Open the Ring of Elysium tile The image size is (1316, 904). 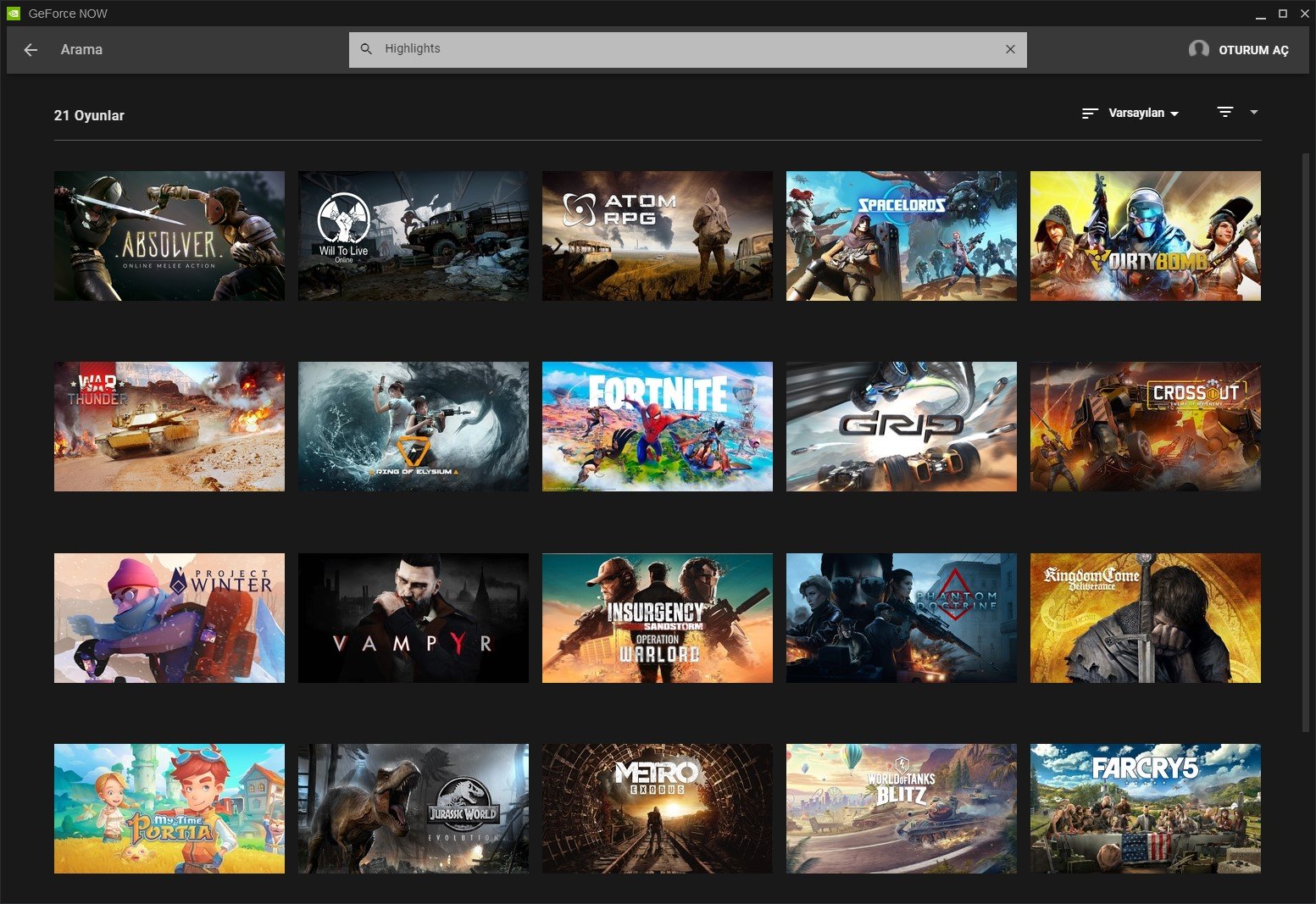coord(414,427)
